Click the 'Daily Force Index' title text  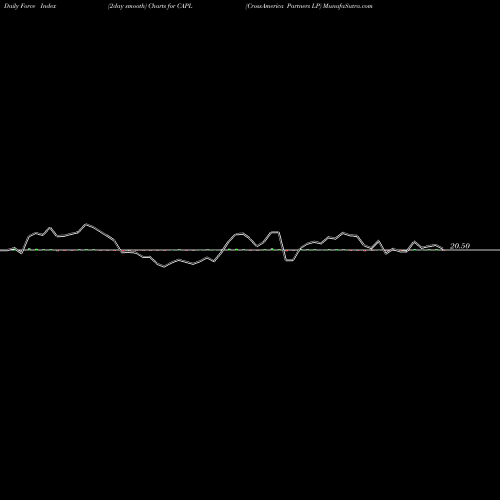[30, 6]
